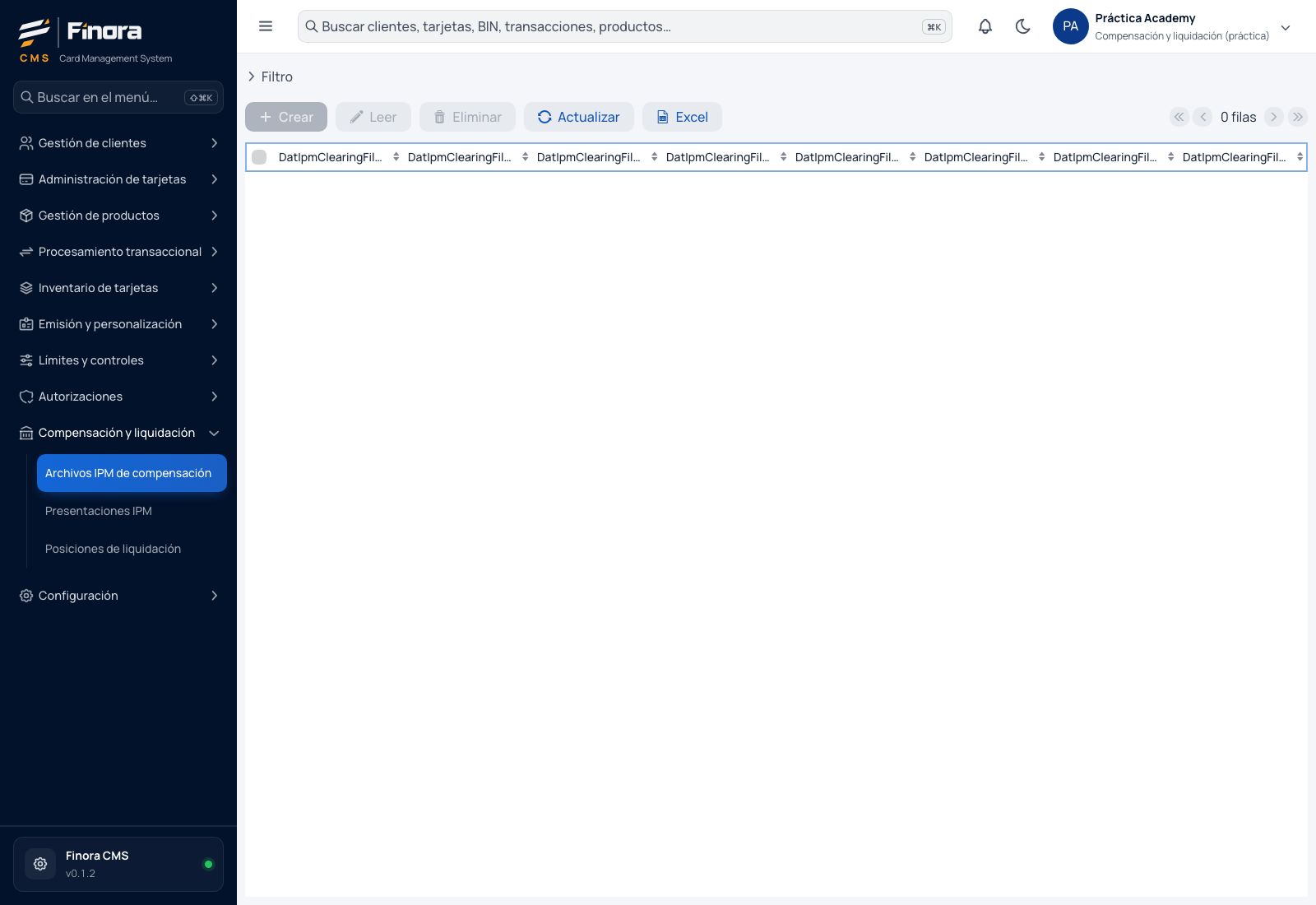Screen dimensions: 1316x905
Task: Expand the Filtro section
Action: point(271,77)
